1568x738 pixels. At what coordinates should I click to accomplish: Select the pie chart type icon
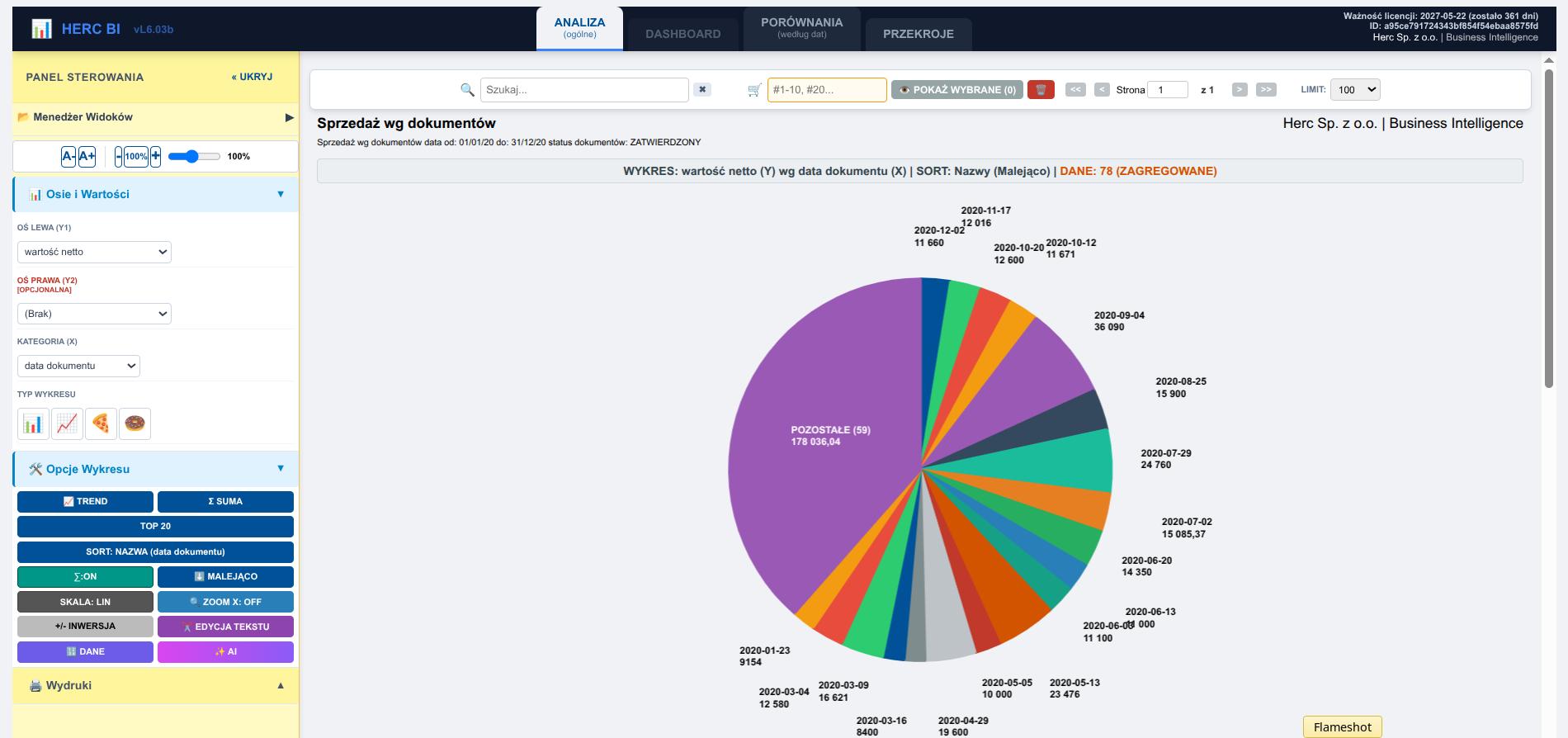pyautogui.click(x=101, y=423)
